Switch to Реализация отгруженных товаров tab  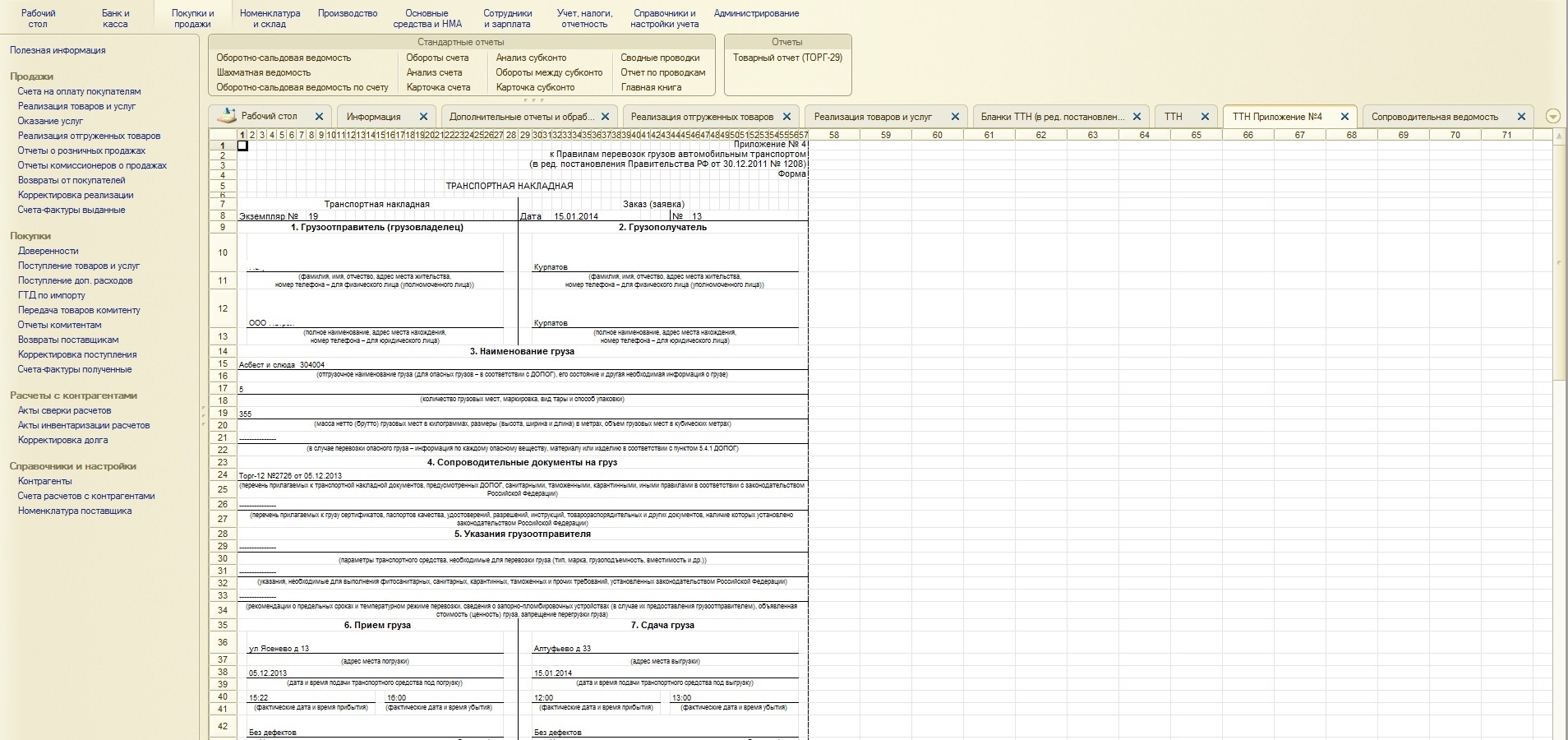click(x=702, y=117)
